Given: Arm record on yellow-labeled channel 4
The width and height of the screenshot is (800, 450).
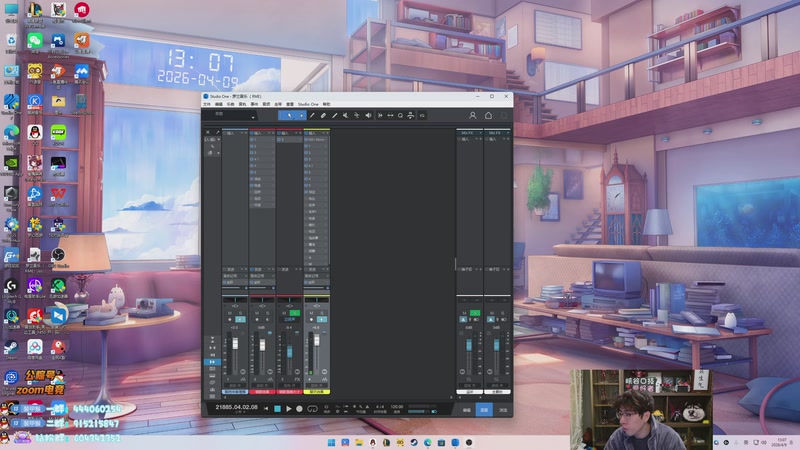Looking at the screenshot, I should [311, 319].
